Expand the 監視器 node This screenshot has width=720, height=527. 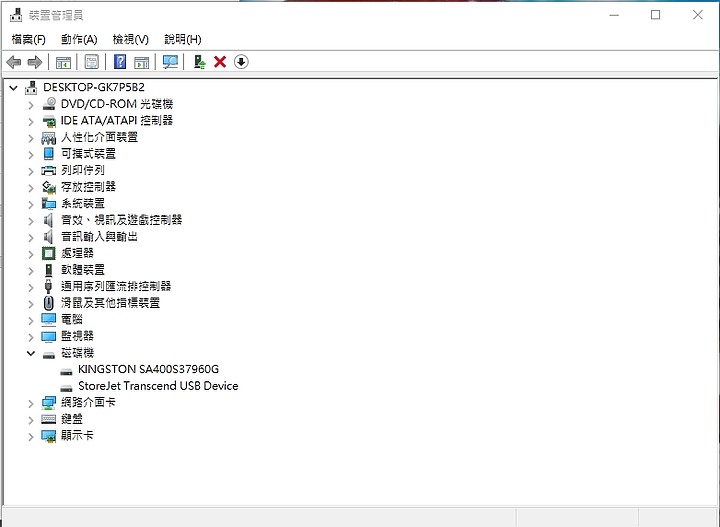31,337
